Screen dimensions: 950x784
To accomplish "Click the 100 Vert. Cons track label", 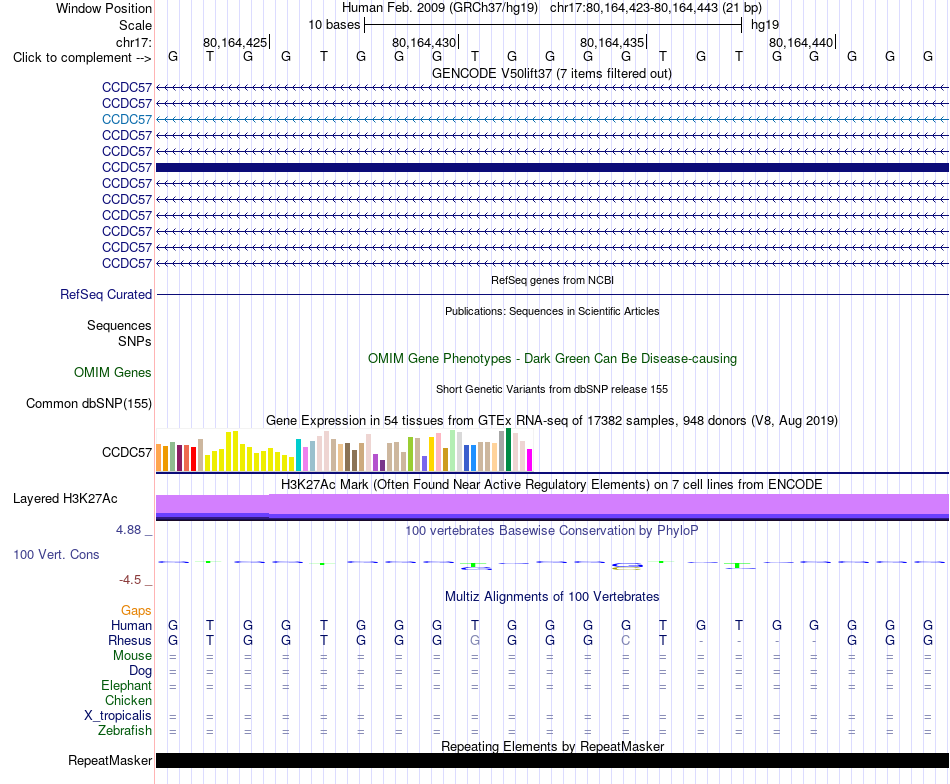I will click(x=56, y=555).
